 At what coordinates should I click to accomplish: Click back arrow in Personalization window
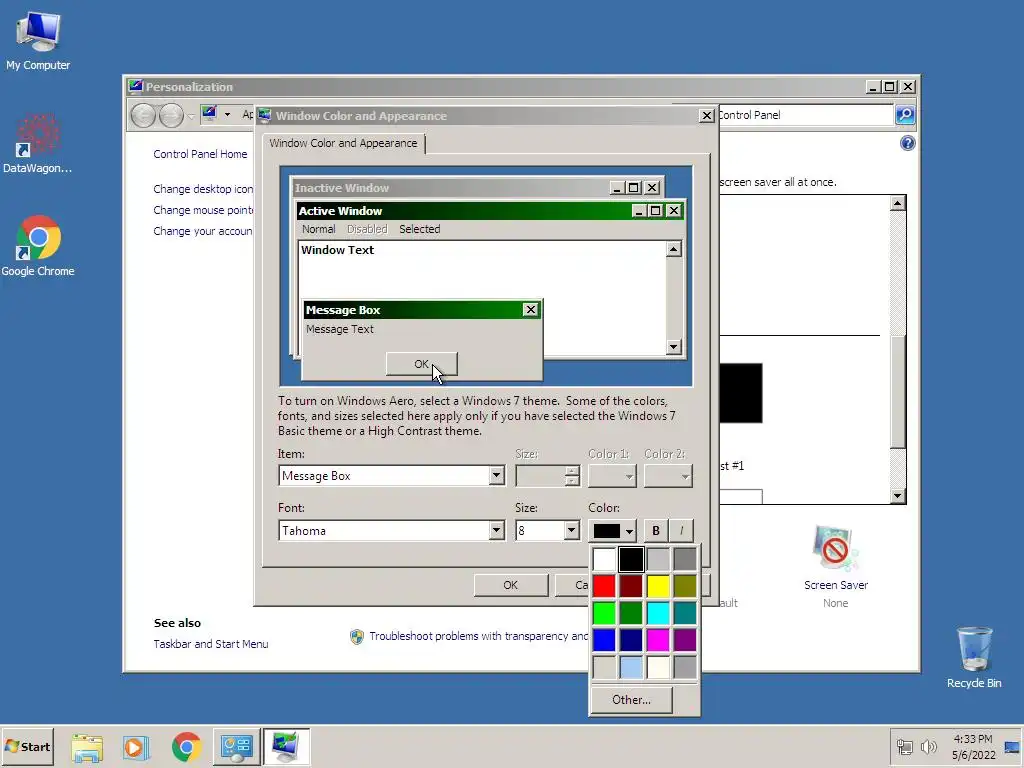(x=143, y=116)
